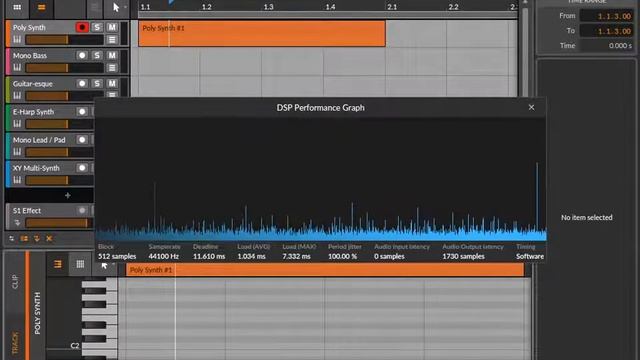Select the orange arranger timeline view icon
This screenshot has height=360, width=640.
[x=41, y=7]
